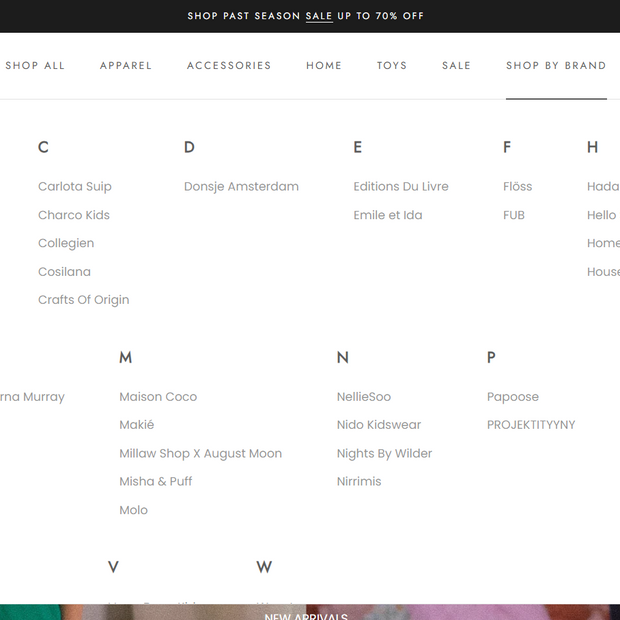Open Donsje Amsterdam brand link
This screenshot has width=620, height=620.
coord(241,187)
